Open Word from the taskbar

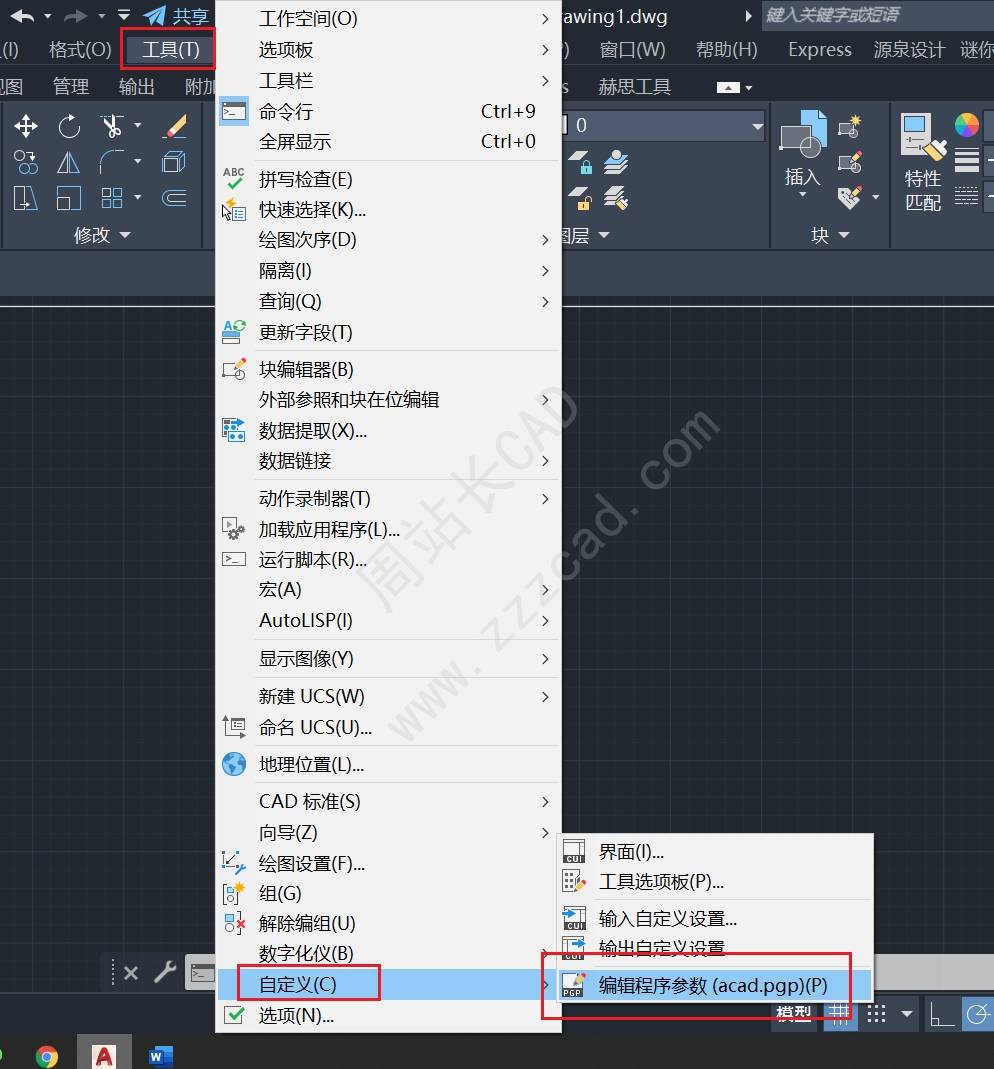point(161,1056)
